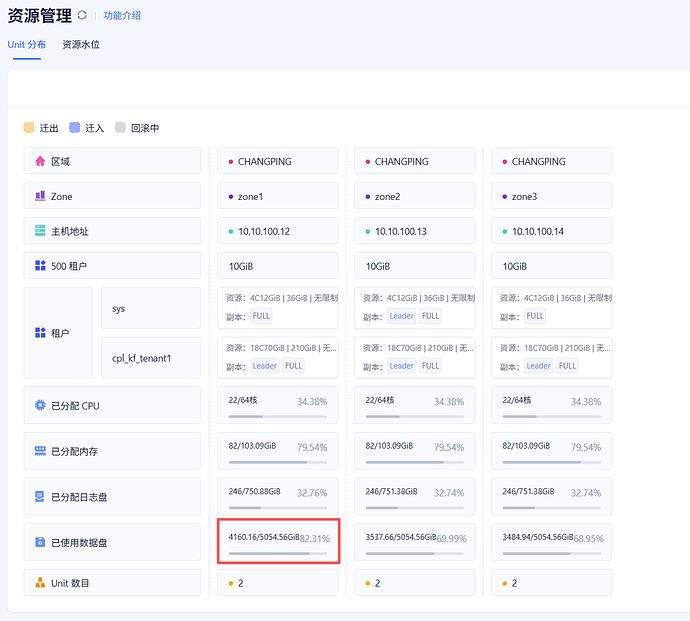The height and width of the screenshot is (621, 690).
Task: Click the 迁入 legend blue swatch
Action: click(75, 128)
